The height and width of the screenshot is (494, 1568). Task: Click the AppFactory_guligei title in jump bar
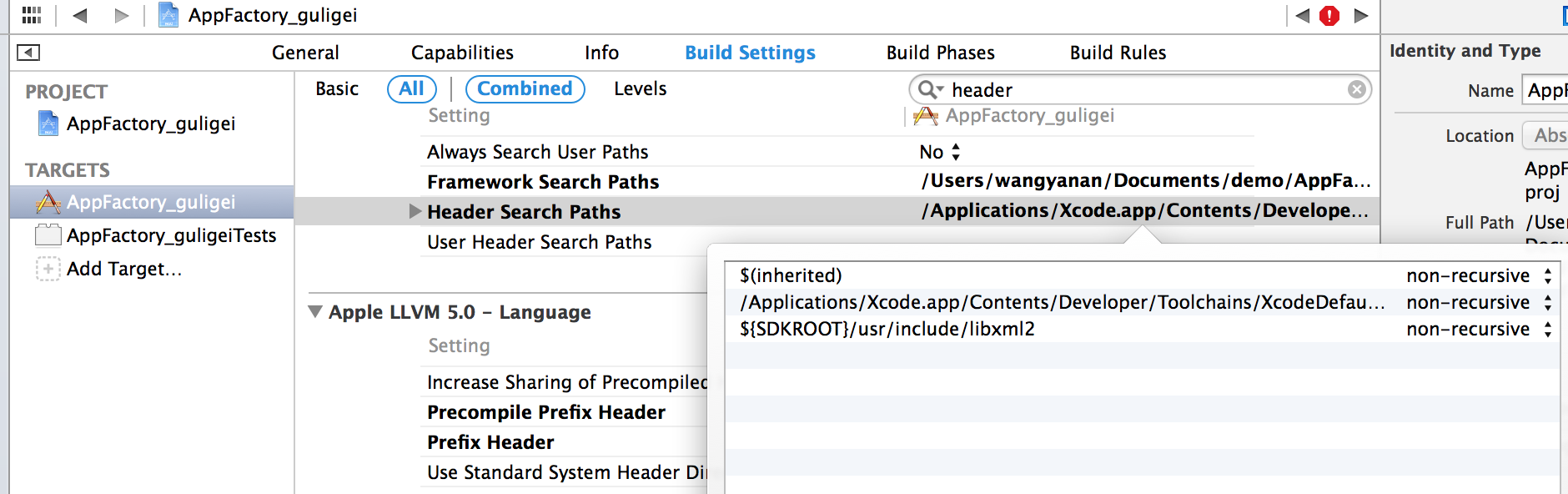(x=273, y=15)
